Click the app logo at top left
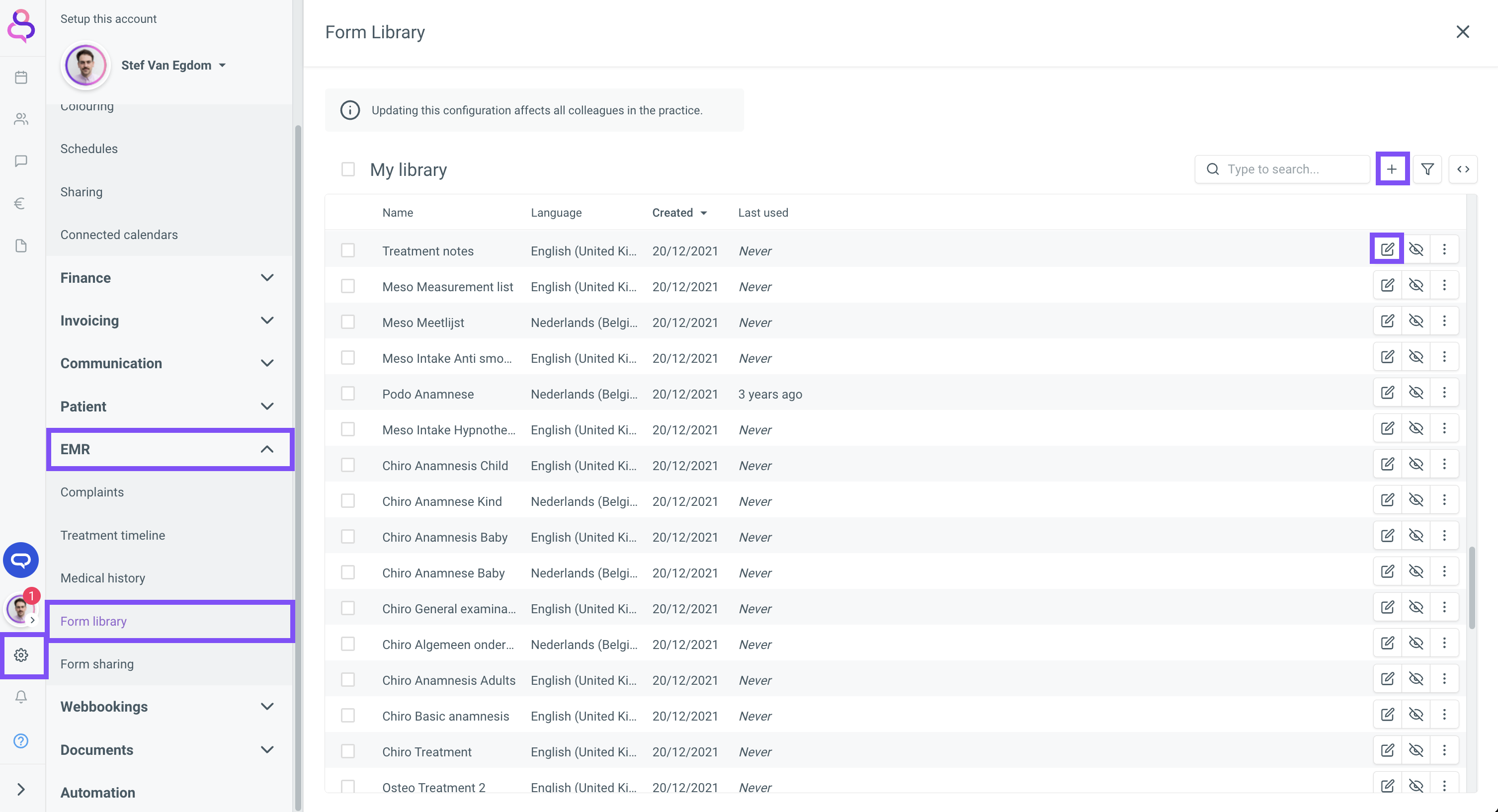The image size is (1498, 812). pos(21,26)
